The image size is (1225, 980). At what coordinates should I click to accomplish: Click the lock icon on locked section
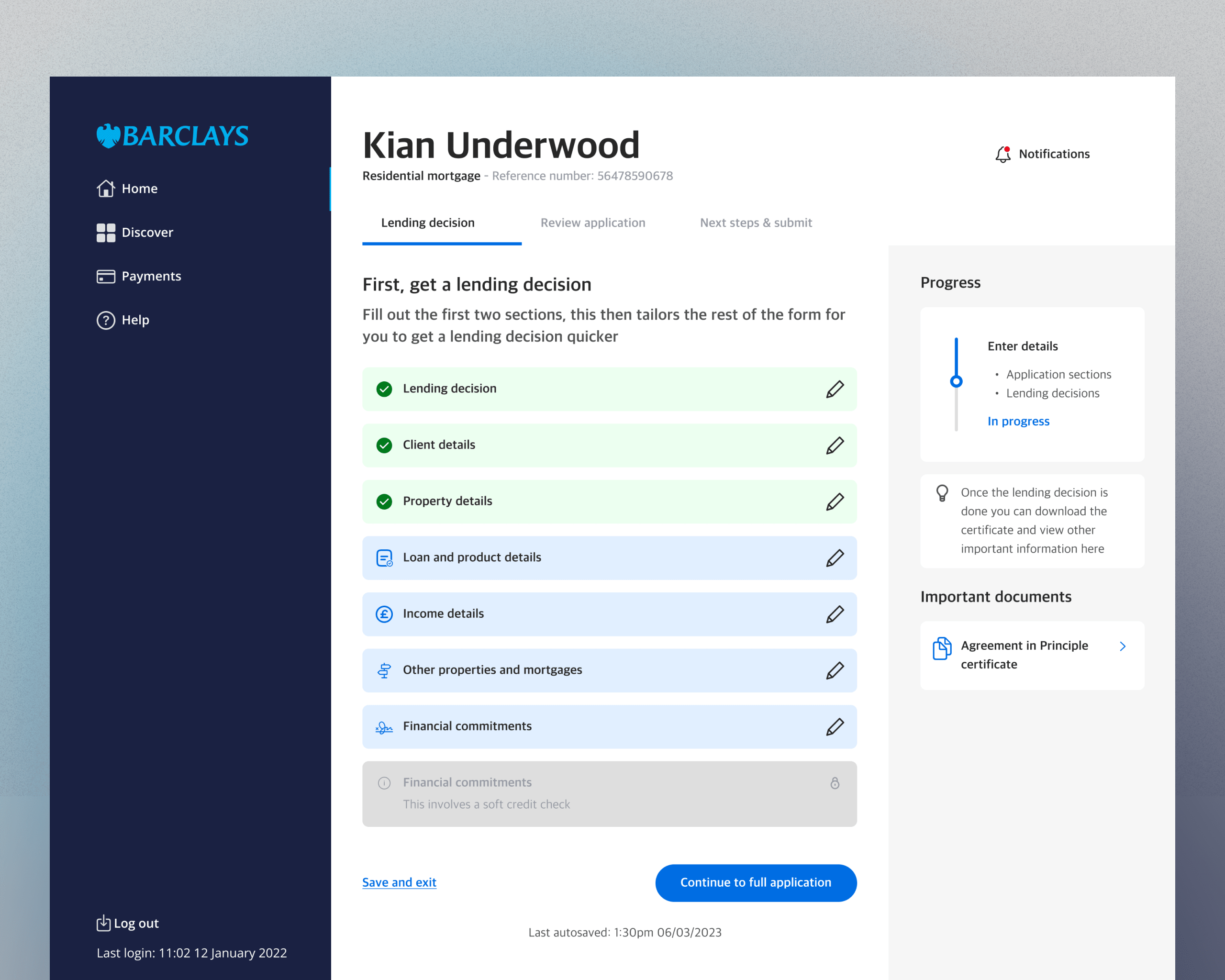[x=835, y=783]
